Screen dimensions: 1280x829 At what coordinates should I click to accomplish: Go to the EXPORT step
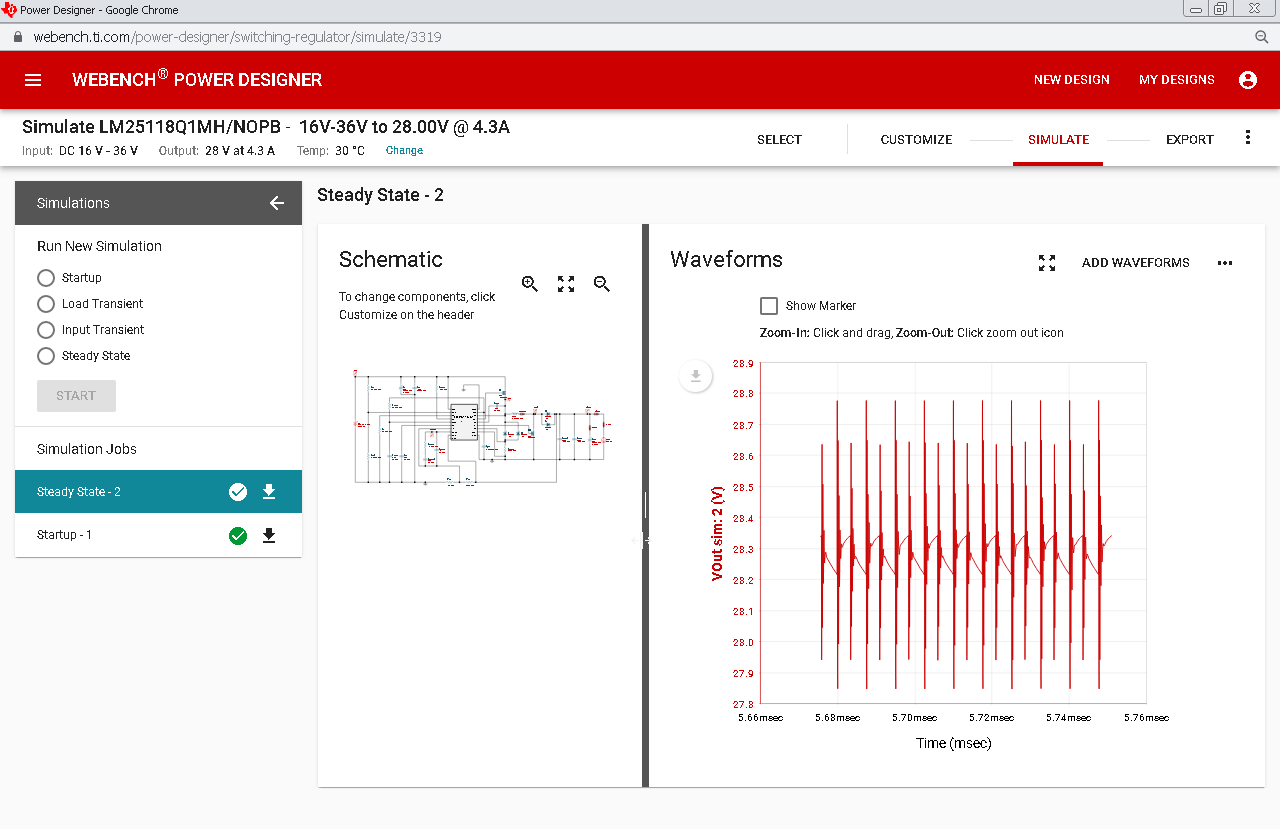tap(1190, 140)
